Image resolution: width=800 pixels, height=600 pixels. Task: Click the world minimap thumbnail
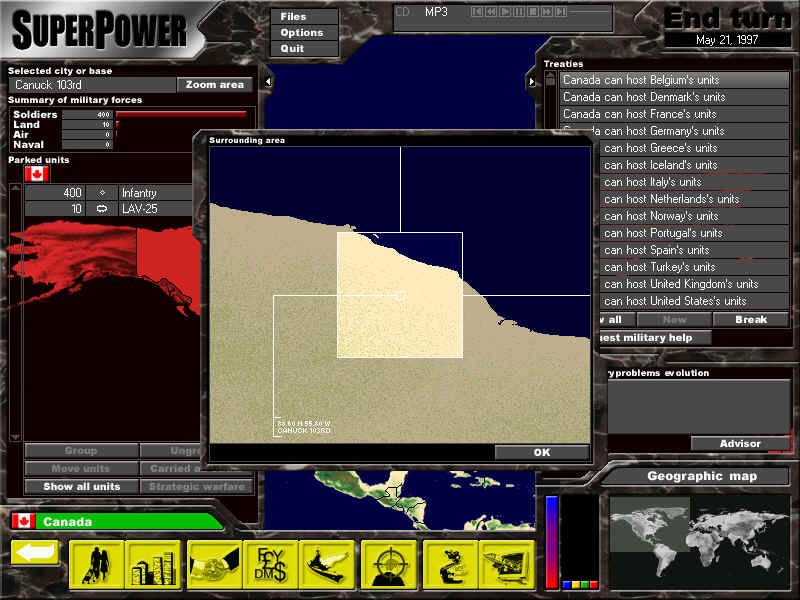(x=699, y=541)
